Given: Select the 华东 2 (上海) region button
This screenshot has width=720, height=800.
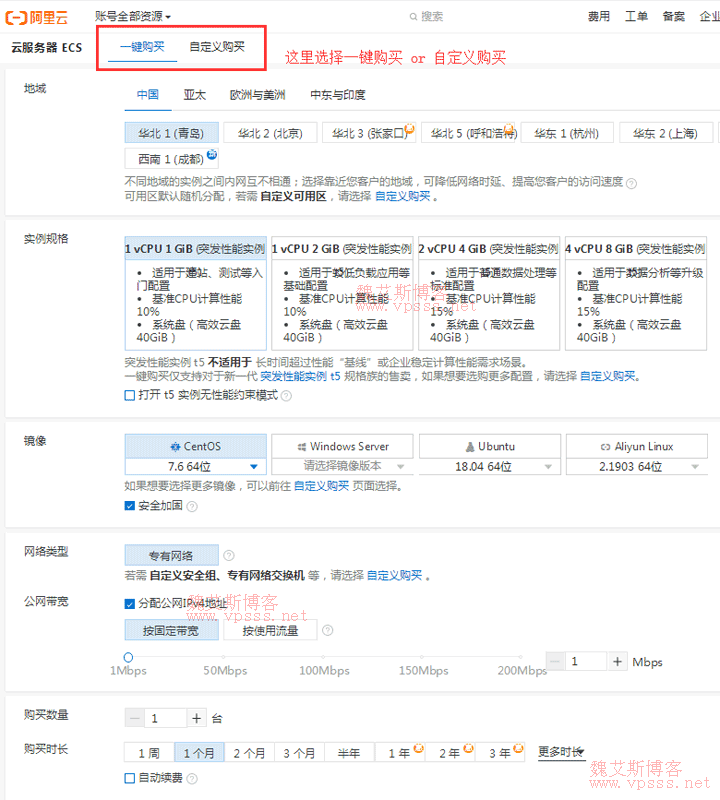Looking at the screenshot, I should pyautogui.click(x=665, y=133).
